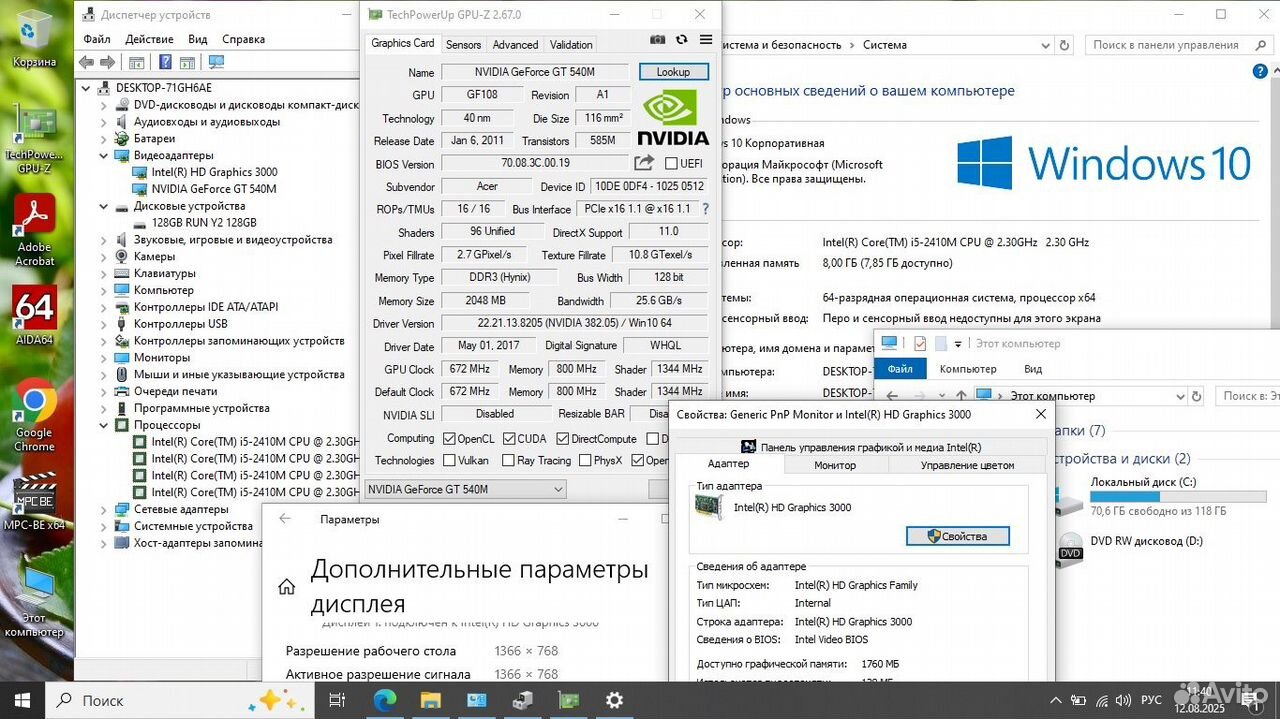Toggle PhysX checkbox

click(x=585, y=460)
